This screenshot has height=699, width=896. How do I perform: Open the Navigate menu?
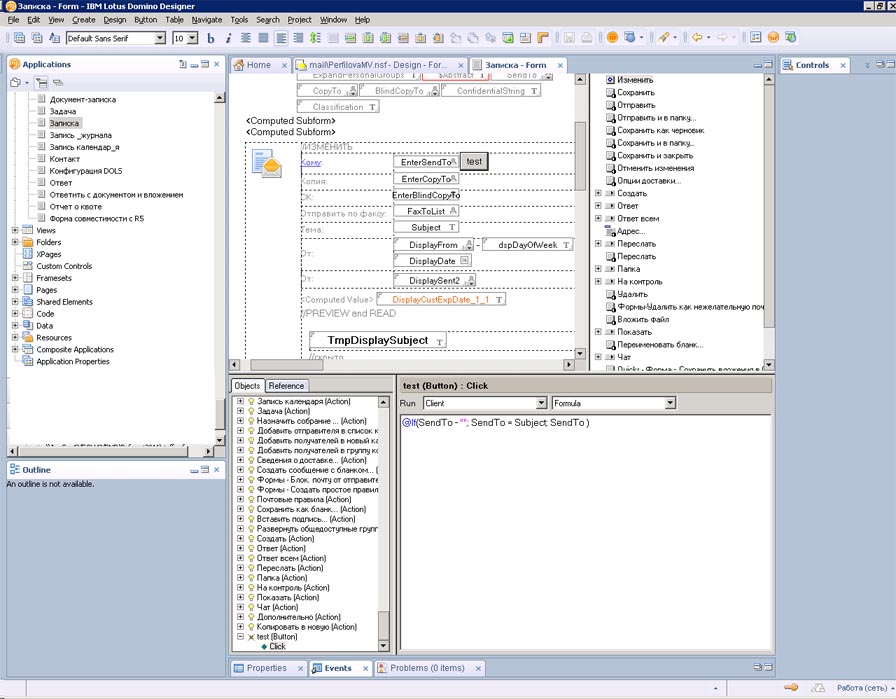click(207, 19)
